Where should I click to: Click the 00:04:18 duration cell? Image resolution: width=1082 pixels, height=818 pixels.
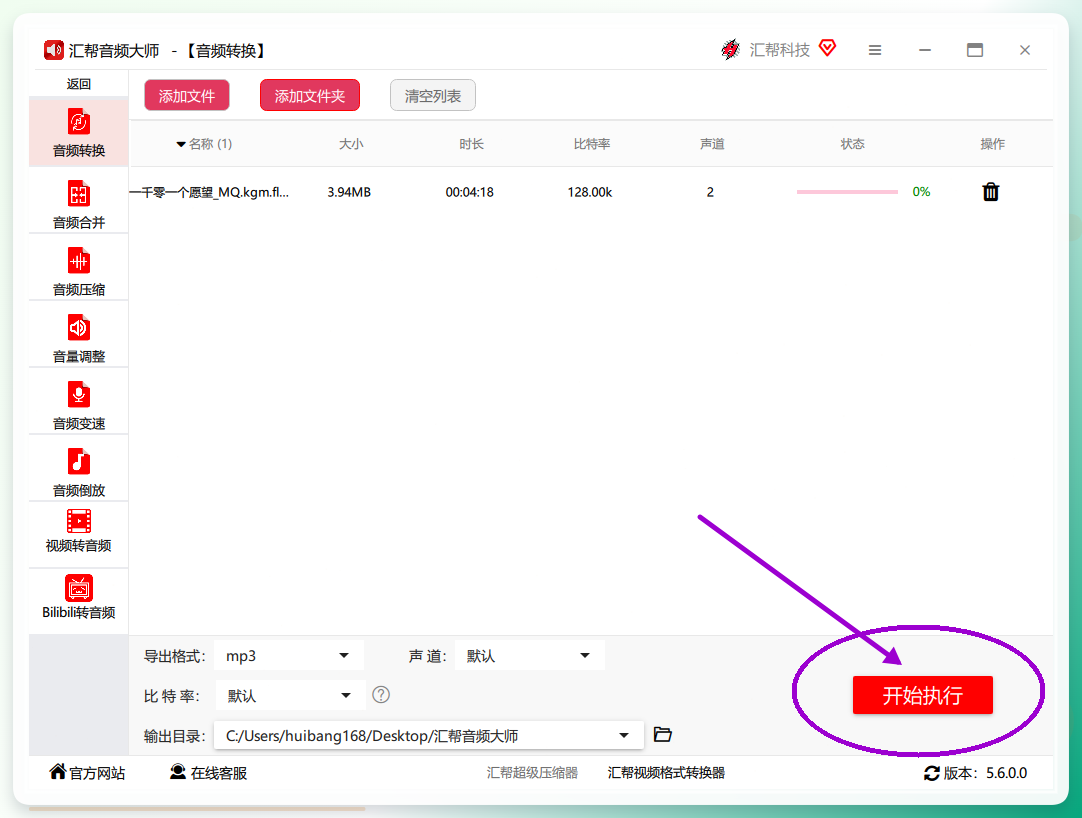tap(469, 192)
